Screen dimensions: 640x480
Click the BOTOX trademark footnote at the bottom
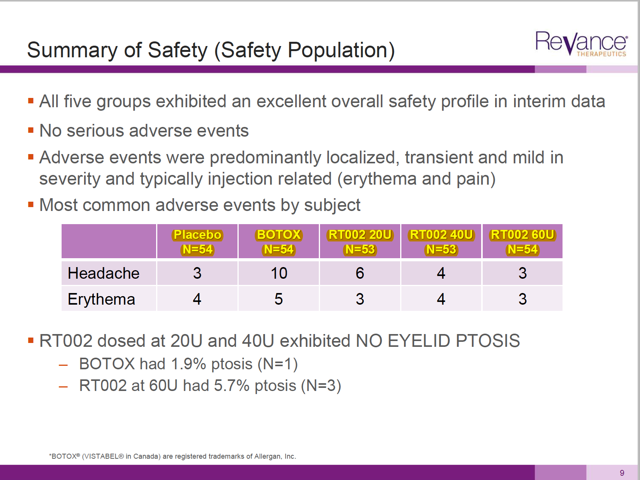coord(172,456)
